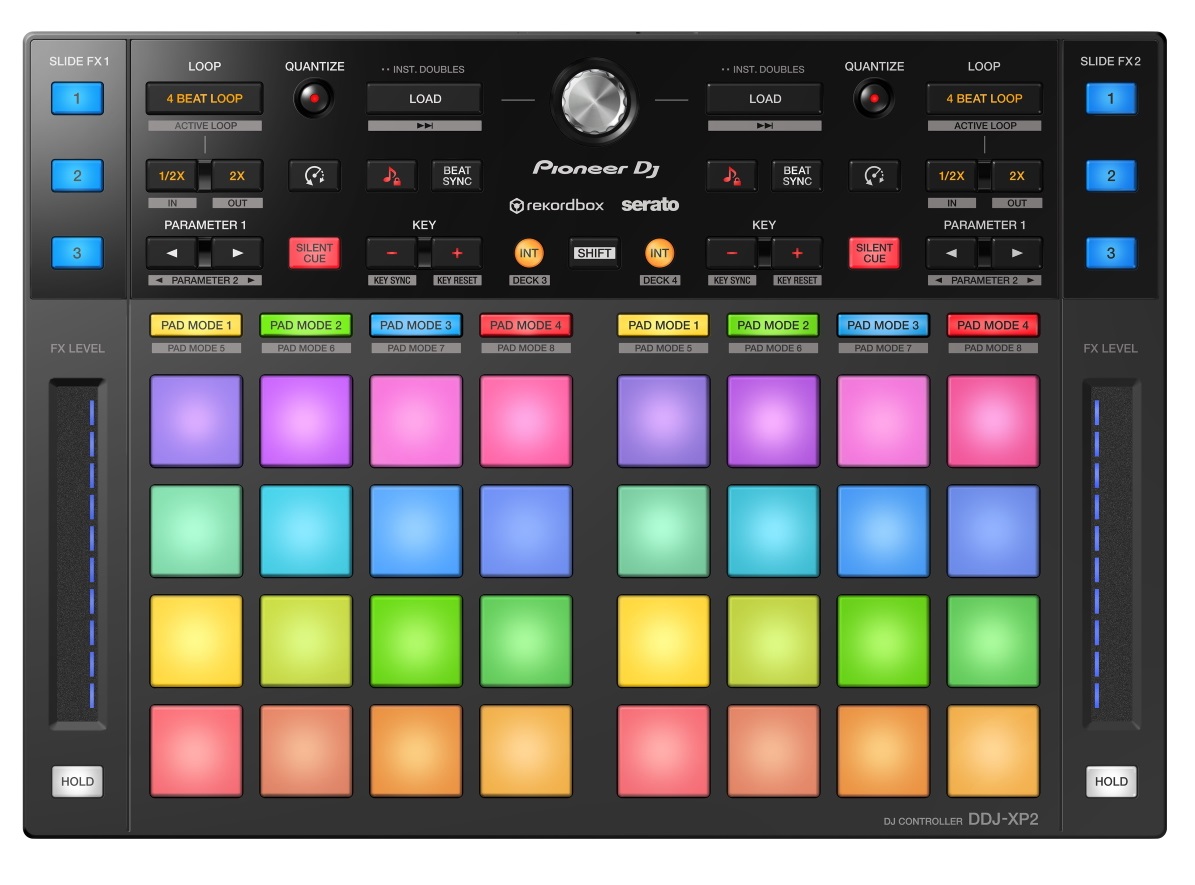The width and height of the screenshot is (1195, 885).
Task: Tap the key lock note icon on right deck
Action: [732, 176]
